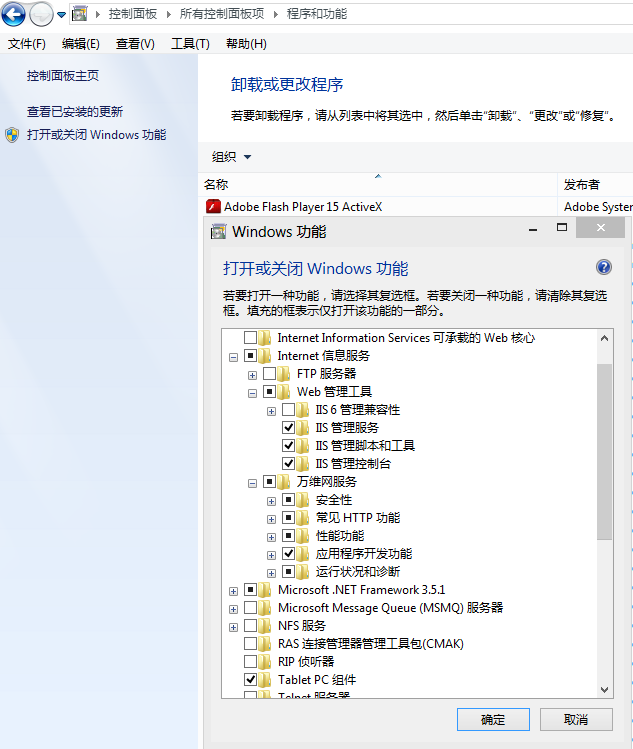Screen dimensions: 633x749
Task: Click the 程序和功能 breadcrumb
Action: 317,14
